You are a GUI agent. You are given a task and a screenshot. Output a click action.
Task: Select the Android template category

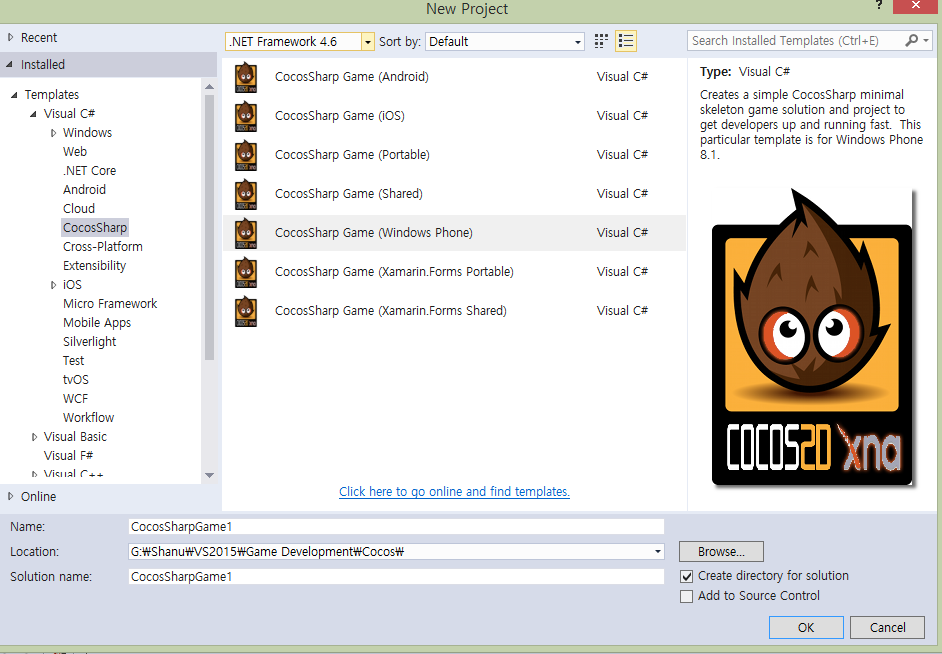tap(84, 190)
